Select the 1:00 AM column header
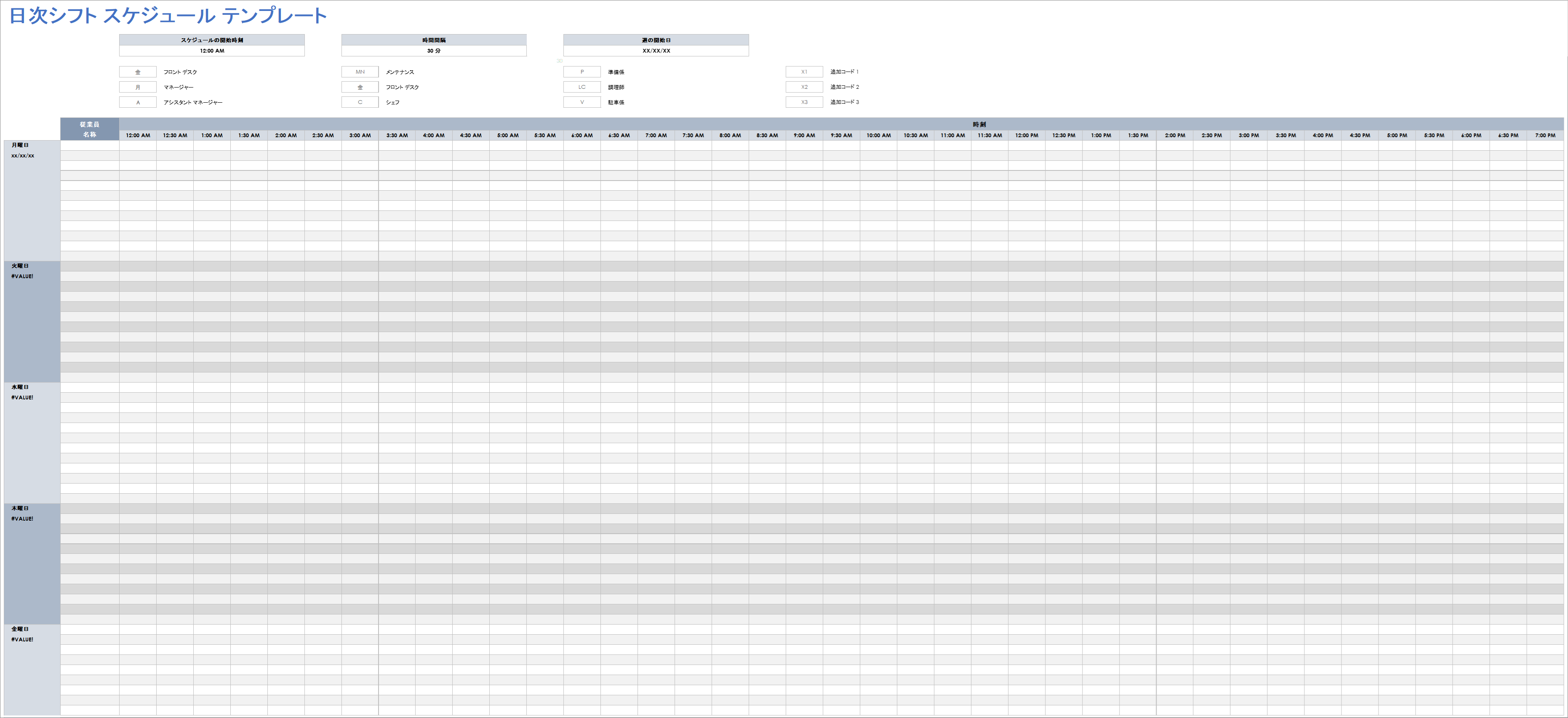Screen dimensions: 1568x718 (x=212, y=135)
